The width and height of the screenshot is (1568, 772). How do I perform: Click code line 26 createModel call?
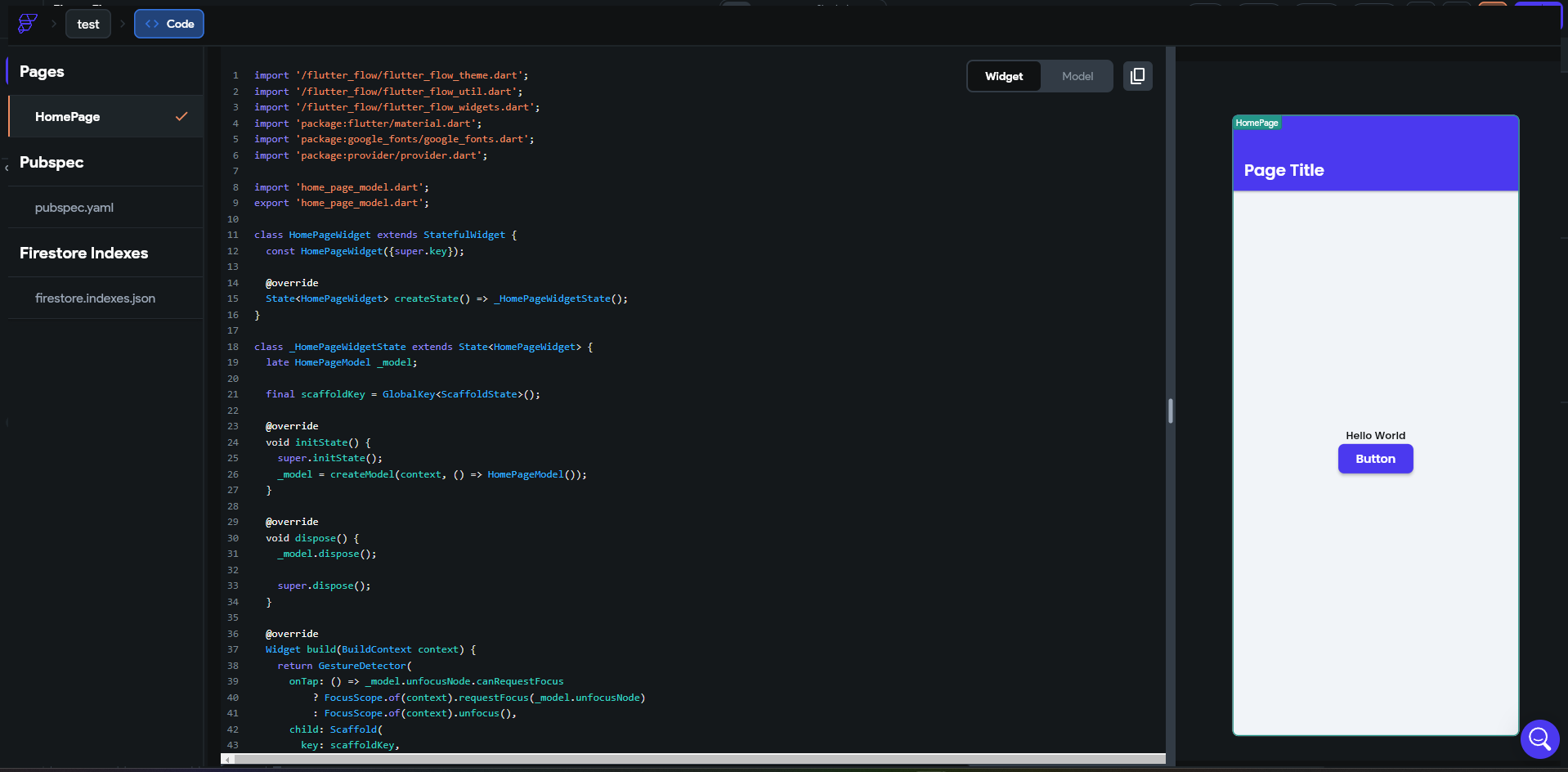[432, 474]
